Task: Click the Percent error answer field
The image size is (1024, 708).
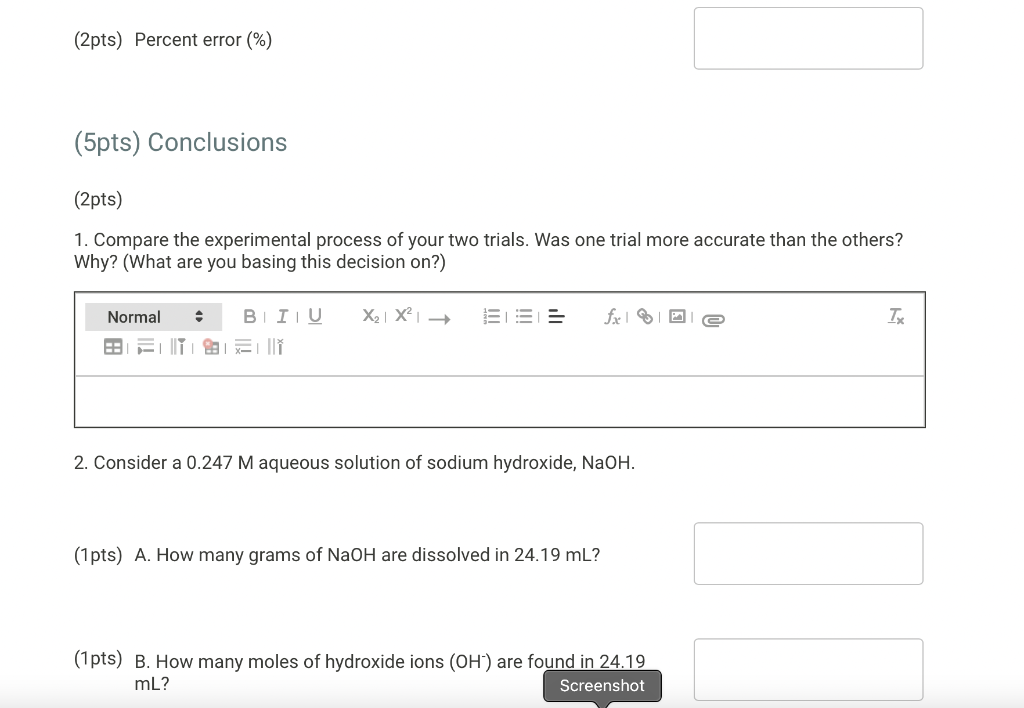Action: pyautogui.click(x=808, y=38)
